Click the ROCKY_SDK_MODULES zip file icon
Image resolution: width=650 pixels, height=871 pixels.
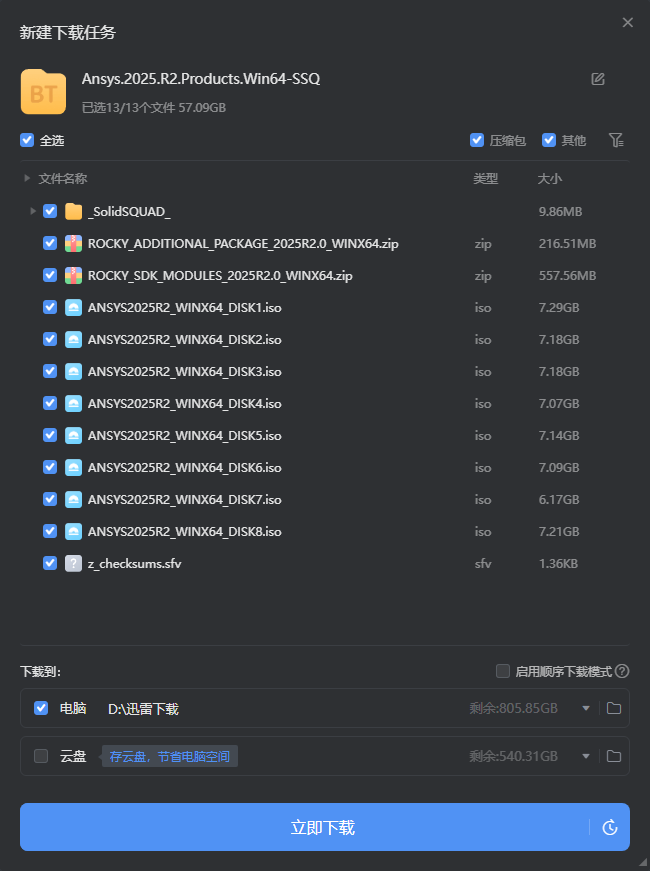pos(73,276)
